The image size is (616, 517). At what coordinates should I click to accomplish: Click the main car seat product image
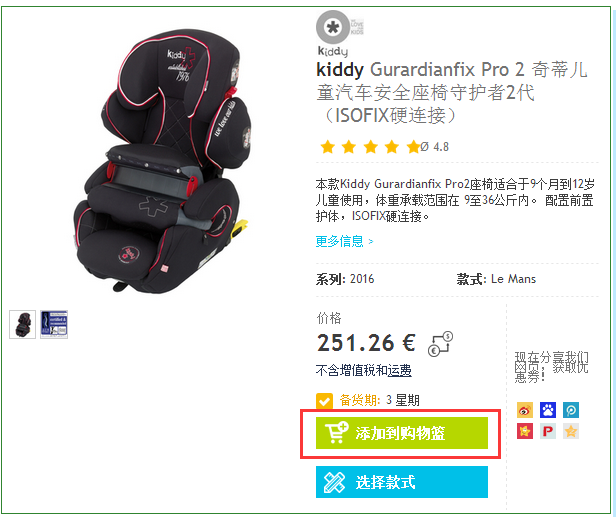(x=161, y=161)
